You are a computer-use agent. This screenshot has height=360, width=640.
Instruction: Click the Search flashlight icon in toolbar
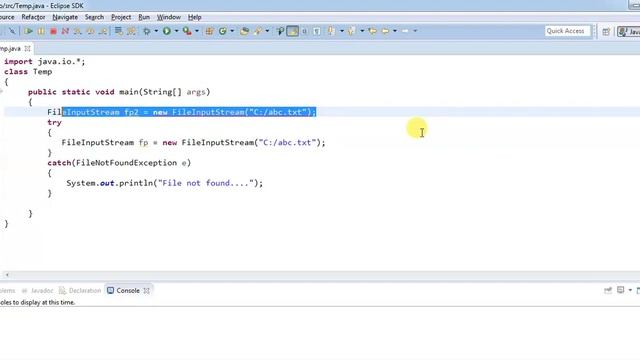tap(258, 31)
